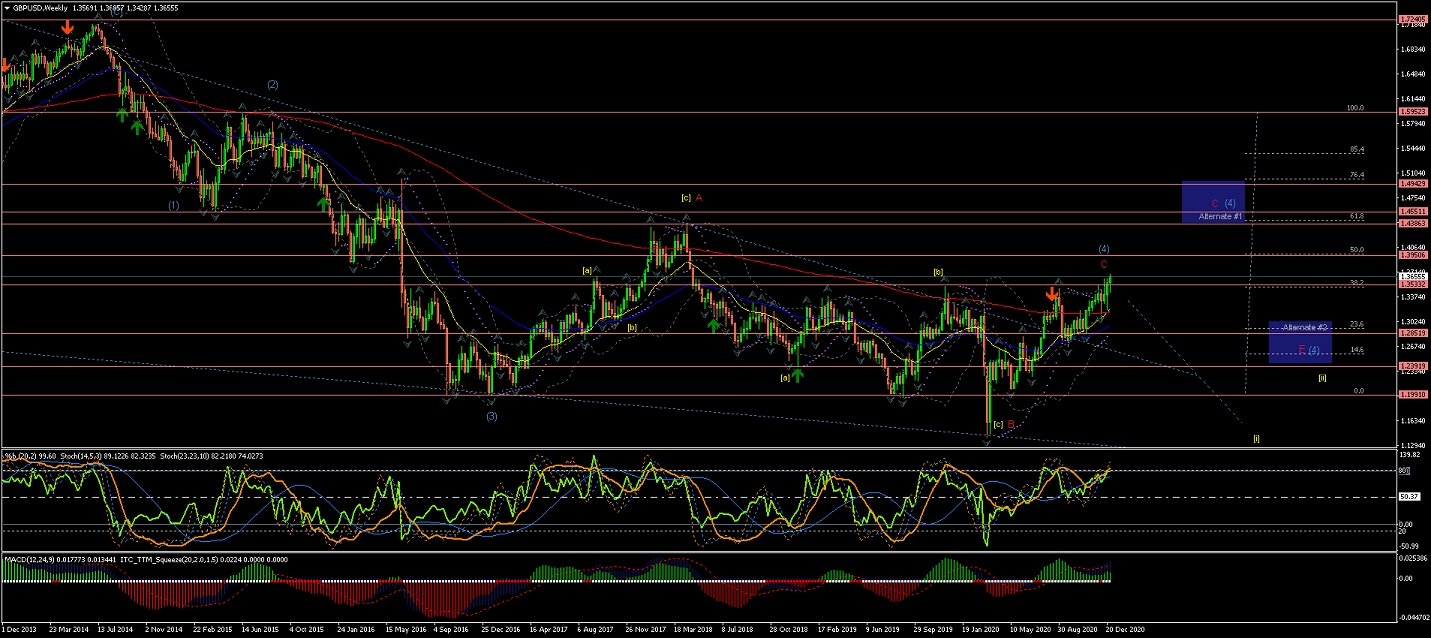Select the Alternate #1 blue target box
Screen dimensions: 1431x638
(x=1213, y=202)
